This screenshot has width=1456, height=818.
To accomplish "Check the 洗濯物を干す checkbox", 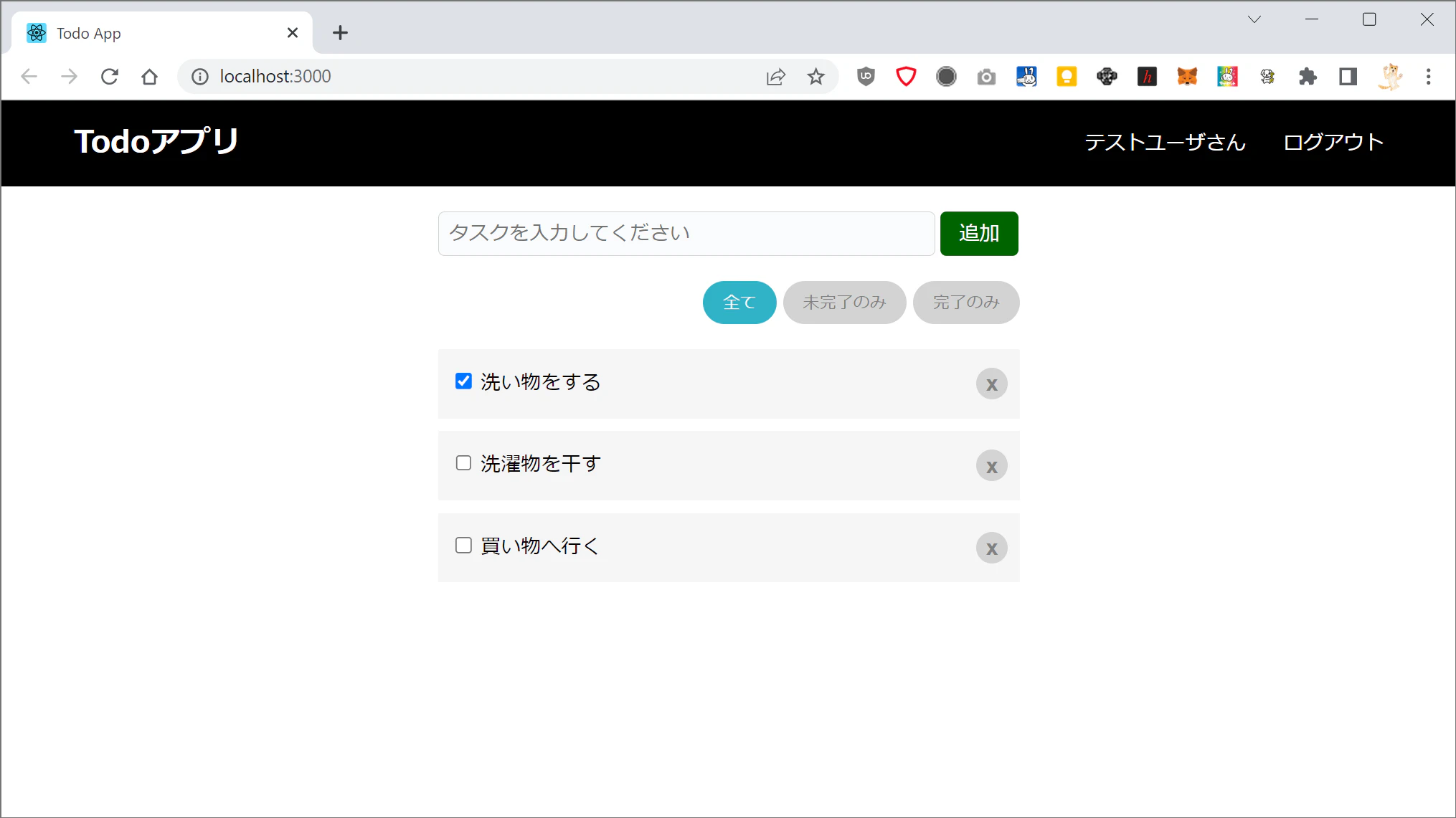I will pos(463,463).
